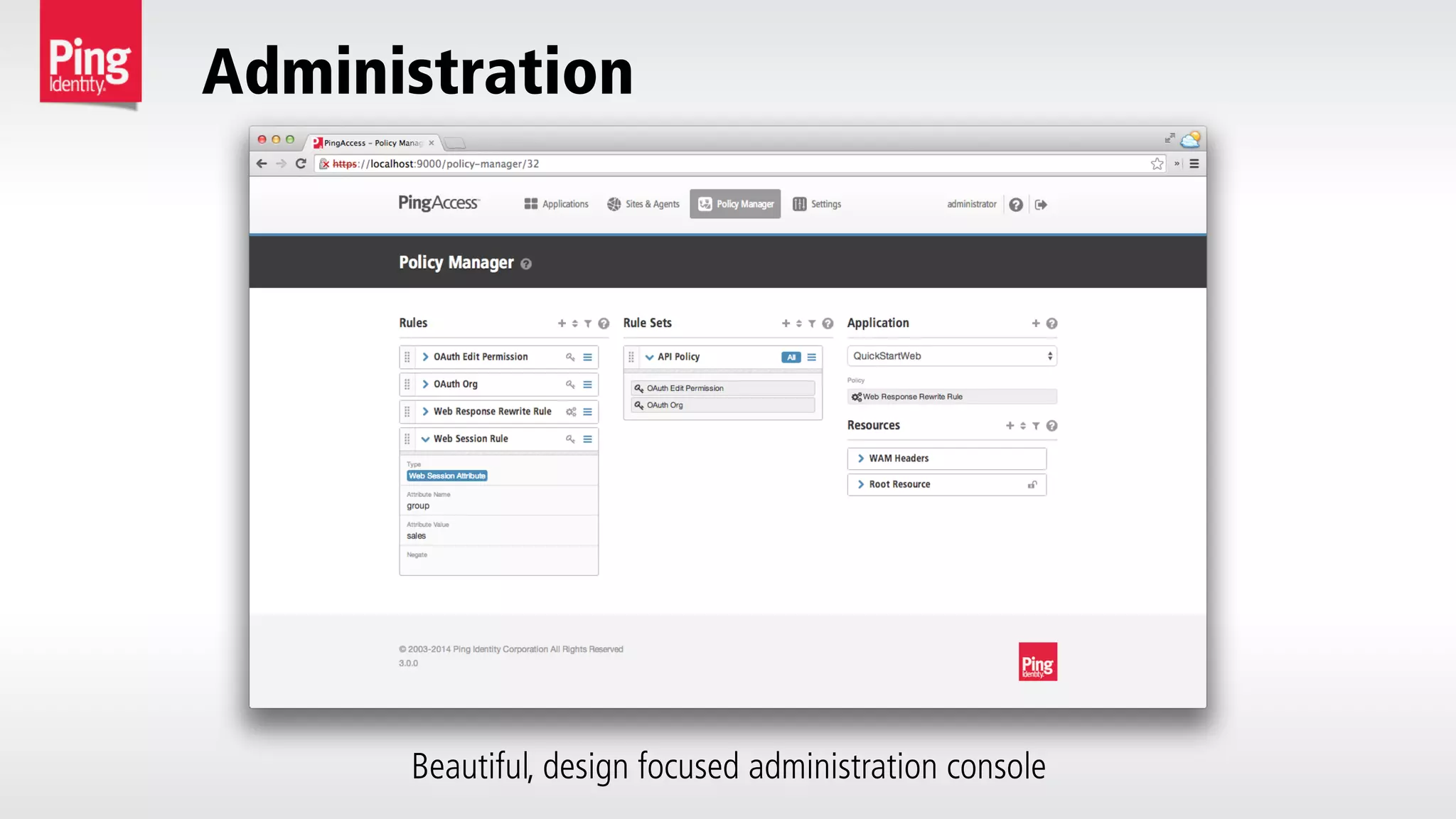Expand the OAuth Org rule
Image resolution: width=1456 pixels, height=819 pixels.
click(x=425, y=384)
